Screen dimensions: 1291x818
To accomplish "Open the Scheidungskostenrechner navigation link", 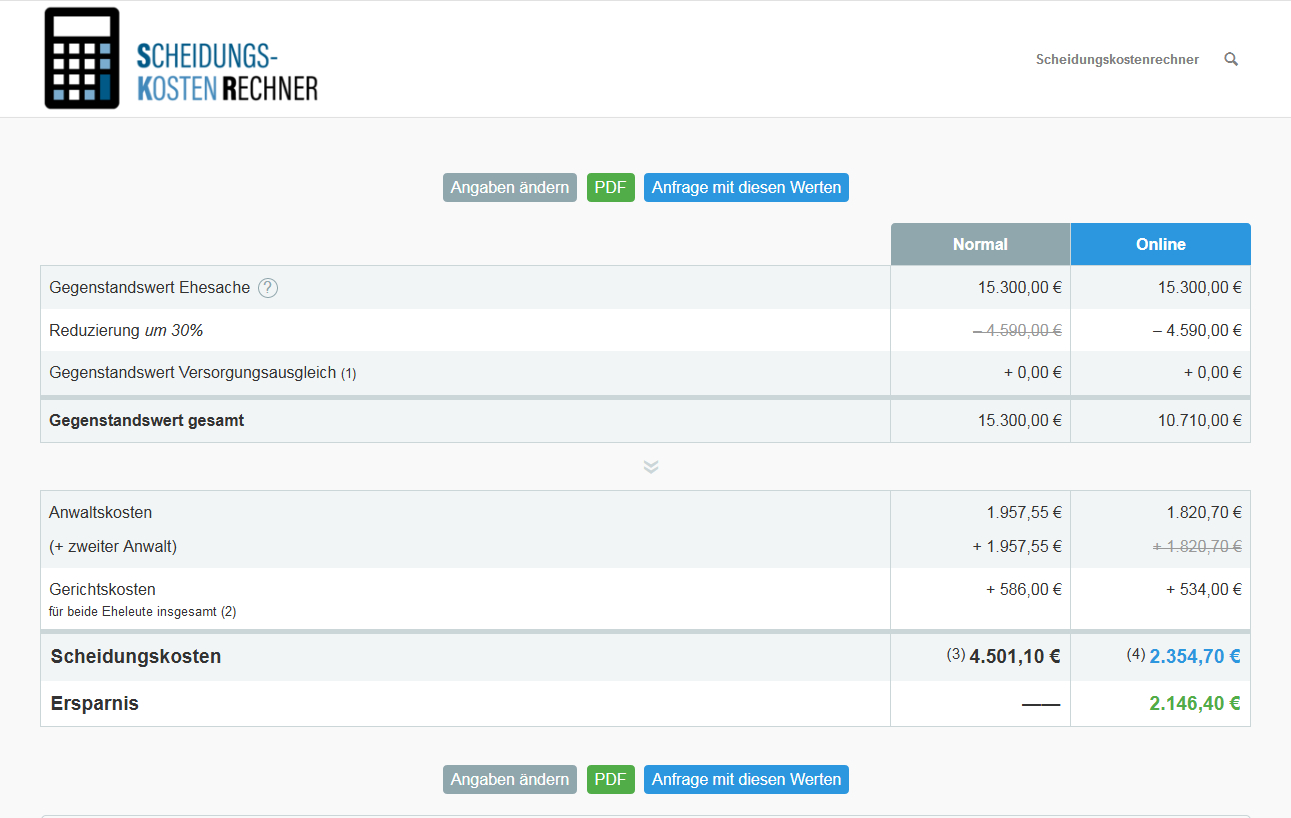I will 1117,59.
